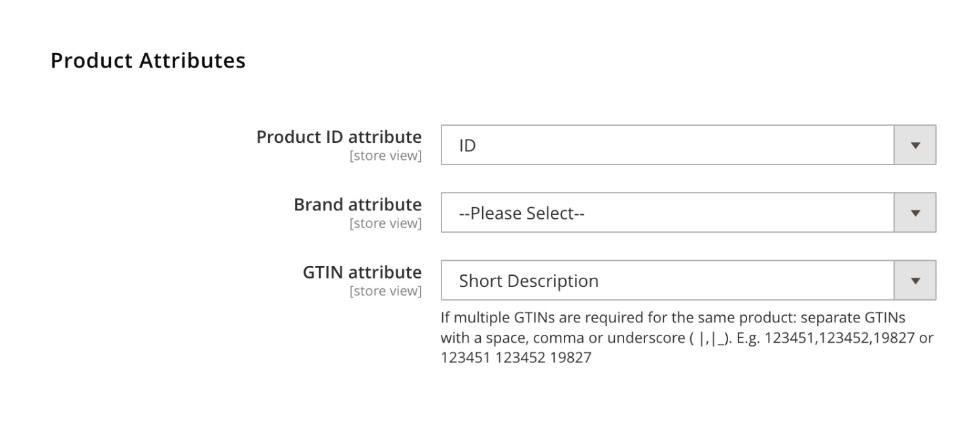Click the "--Please Select--" placeholder text
976x429 pixels.
click(521, 214)
